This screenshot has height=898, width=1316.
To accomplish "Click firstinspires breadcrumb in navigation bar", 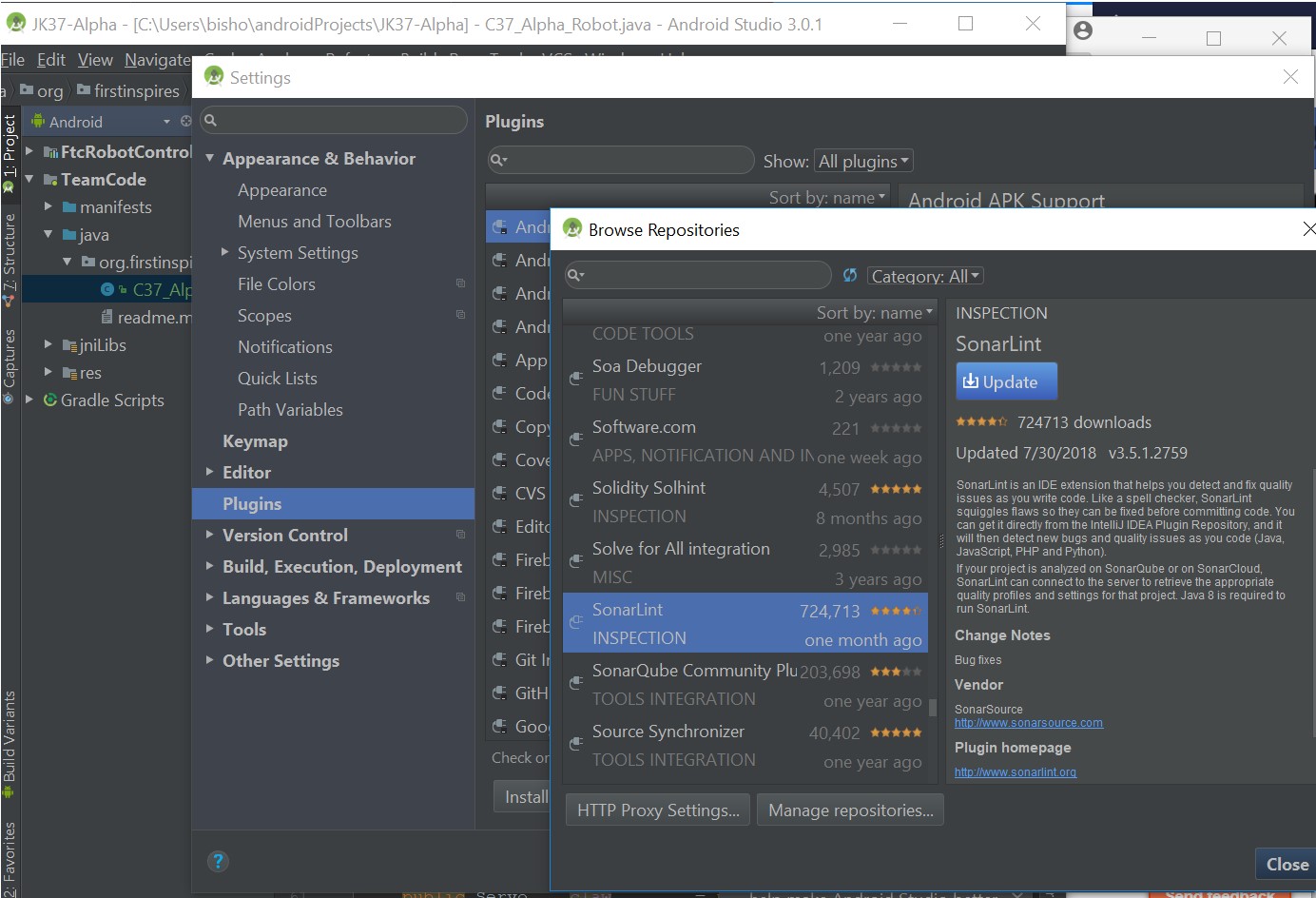I will [128, 90].
